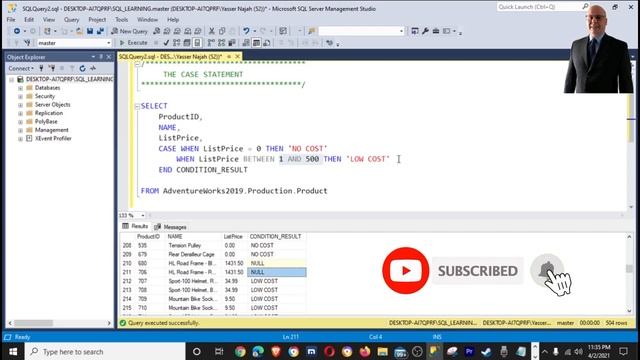Image resolution: width=640 pixels, height=360 pixels.
Task: Open the Edit menu
Action: (x=29, y=20)
